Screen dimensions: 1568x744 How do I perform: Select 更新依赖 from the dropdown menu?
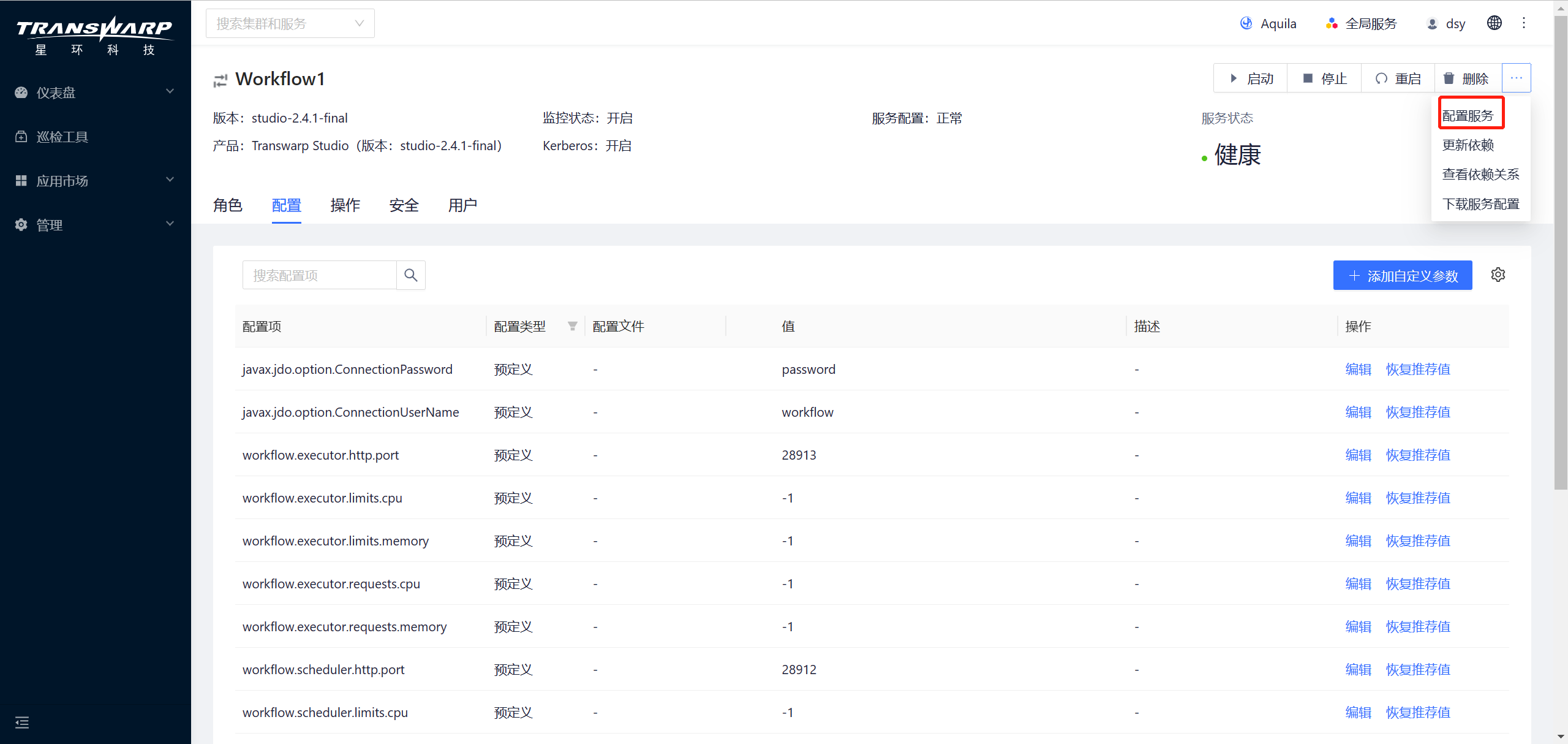pyautogui.click(x=1468, y=145)
